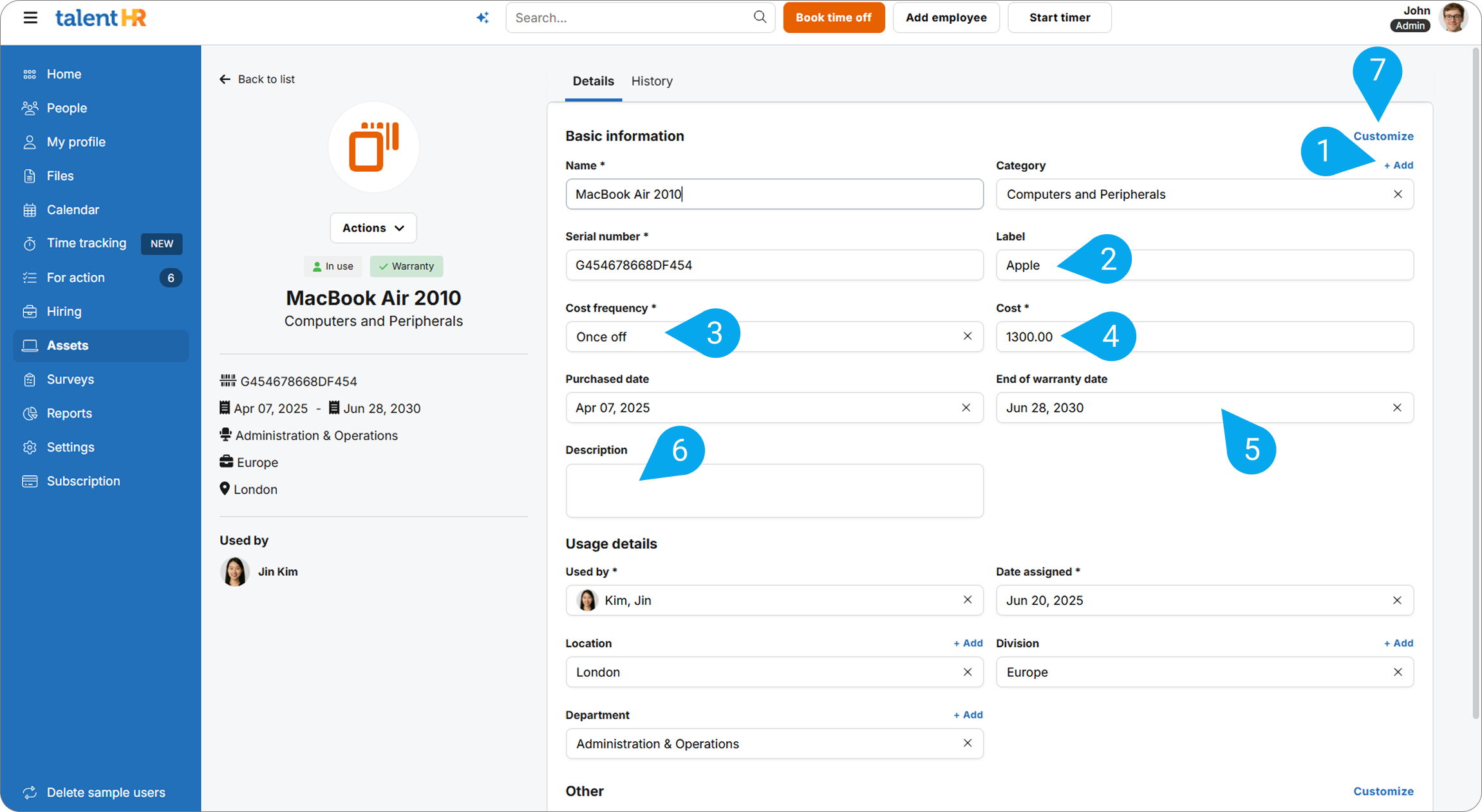
Task: Click the Time tracking stopwatch icon
Action: [x=30, y=244]
